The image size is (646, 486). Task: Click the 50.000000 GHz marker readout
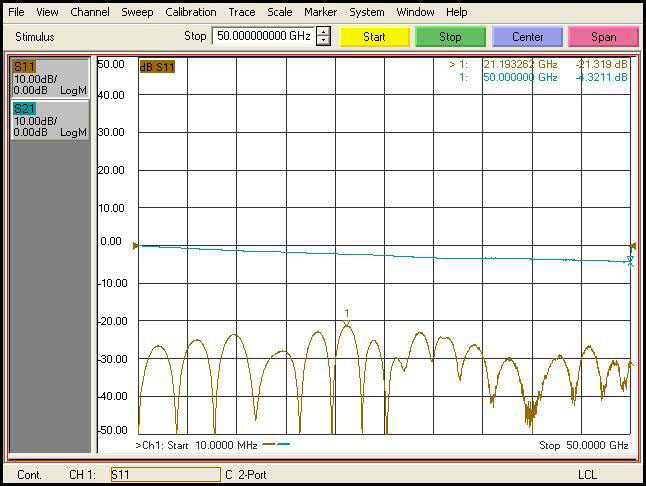[x=520, y=77]
